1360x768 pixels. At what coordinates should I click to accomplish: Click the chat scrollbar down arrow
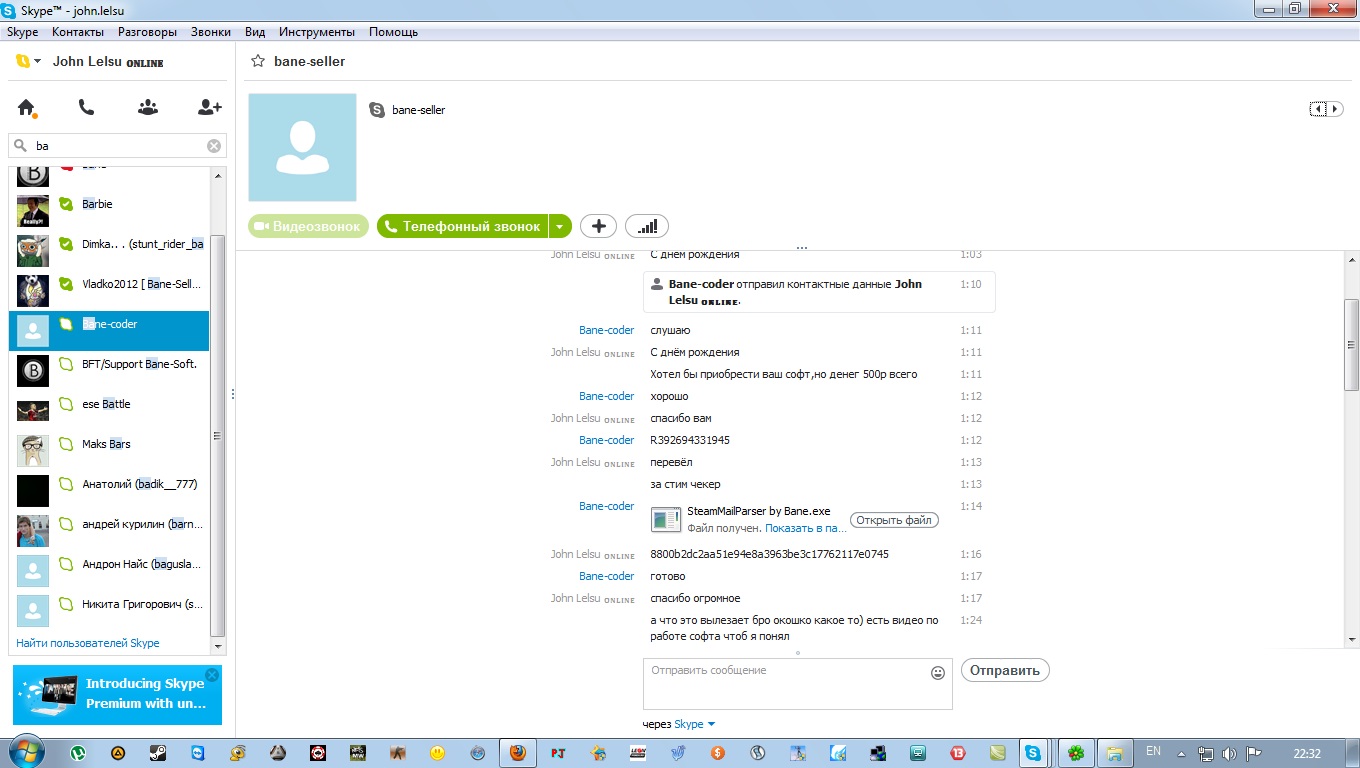click(x=1352, y=639)
